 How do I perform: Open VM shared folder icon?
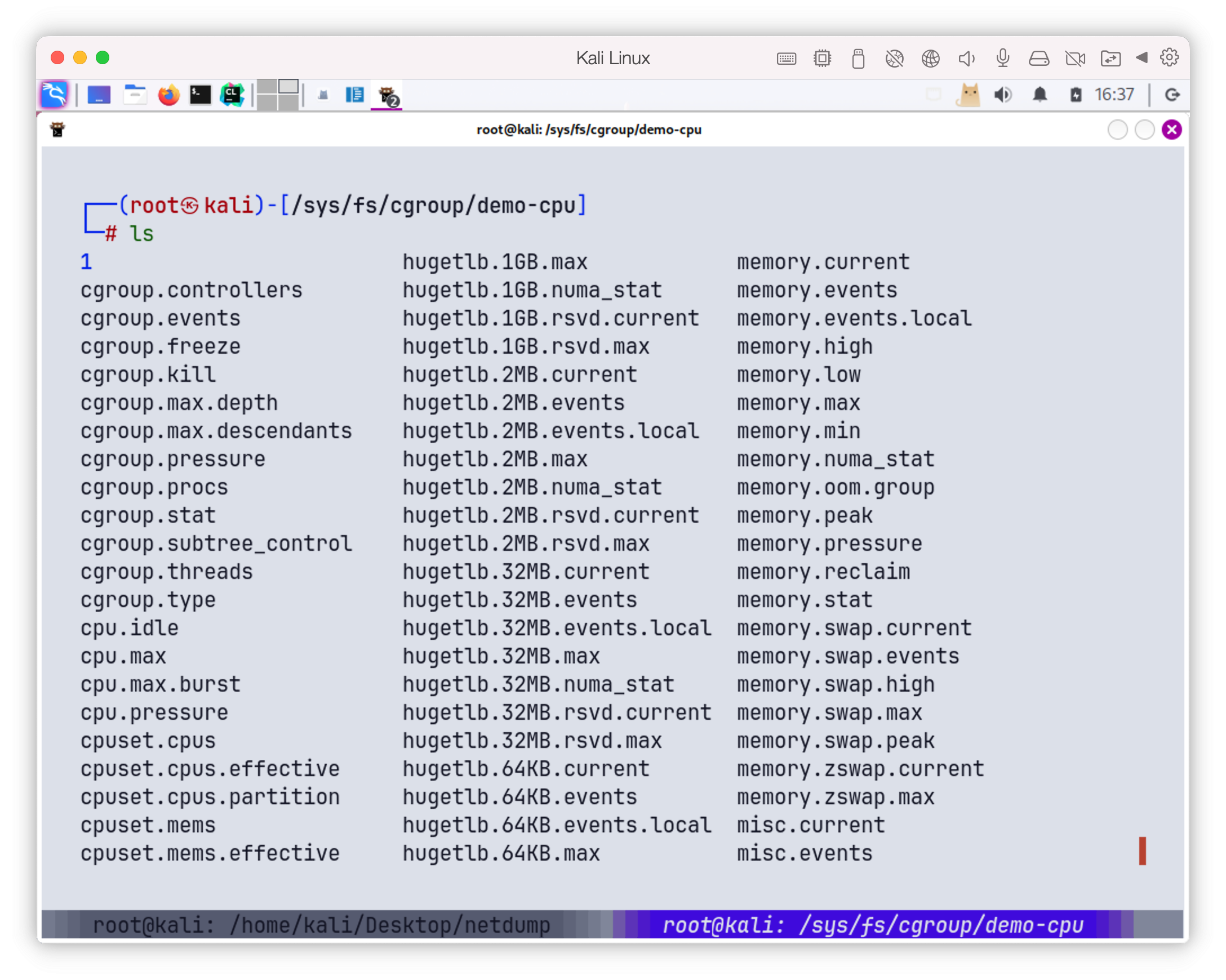[1110, 58]
